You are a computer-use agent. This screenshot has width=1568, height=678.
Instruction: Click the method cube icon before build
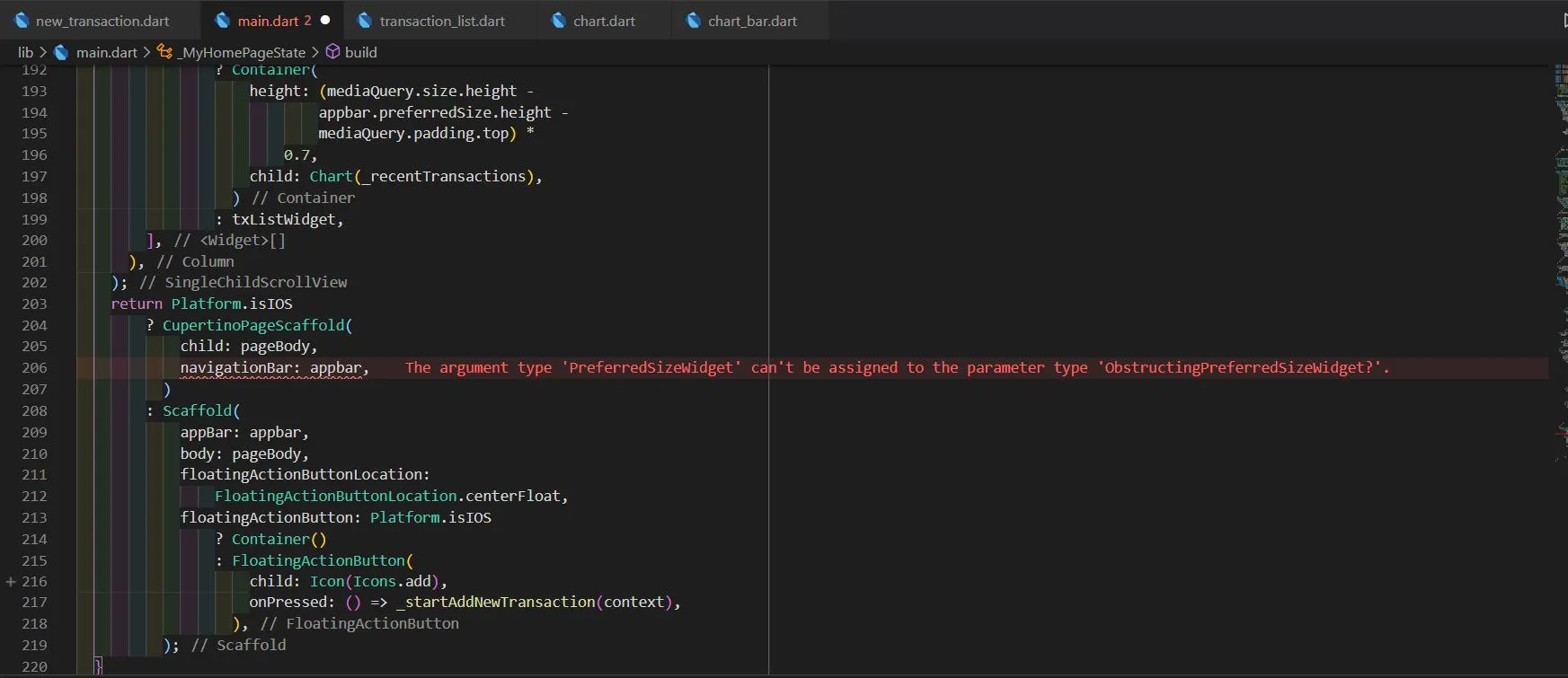click(x=332, y=52)
